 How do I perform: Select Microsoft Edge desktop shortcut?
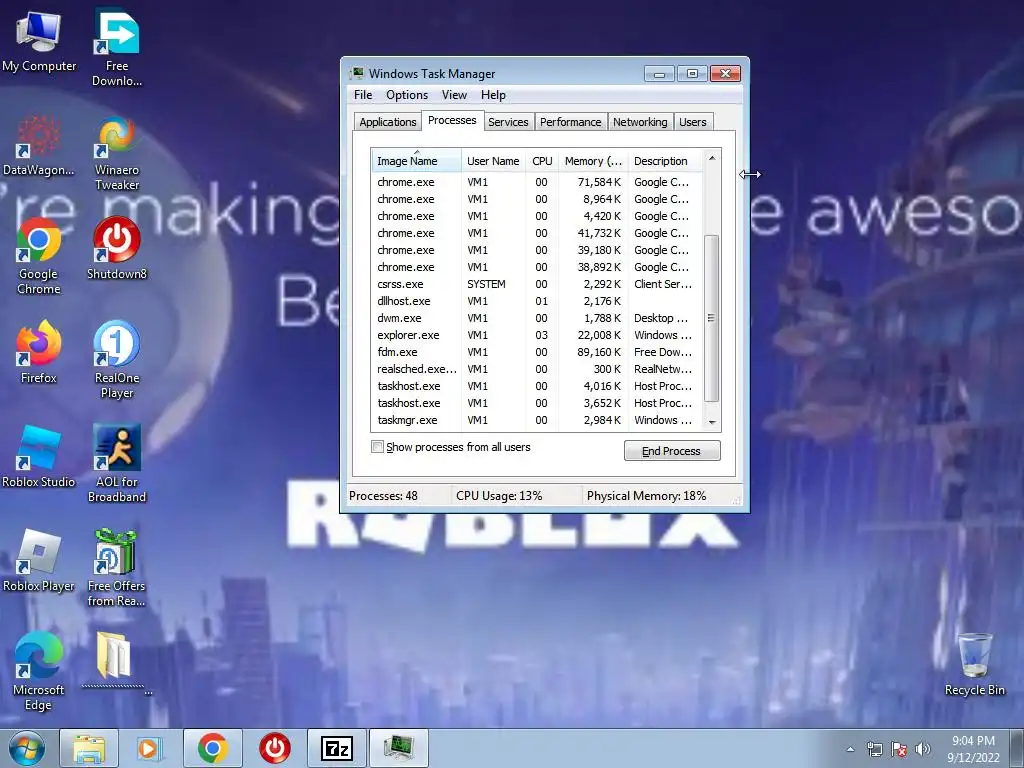click(39, 671)
